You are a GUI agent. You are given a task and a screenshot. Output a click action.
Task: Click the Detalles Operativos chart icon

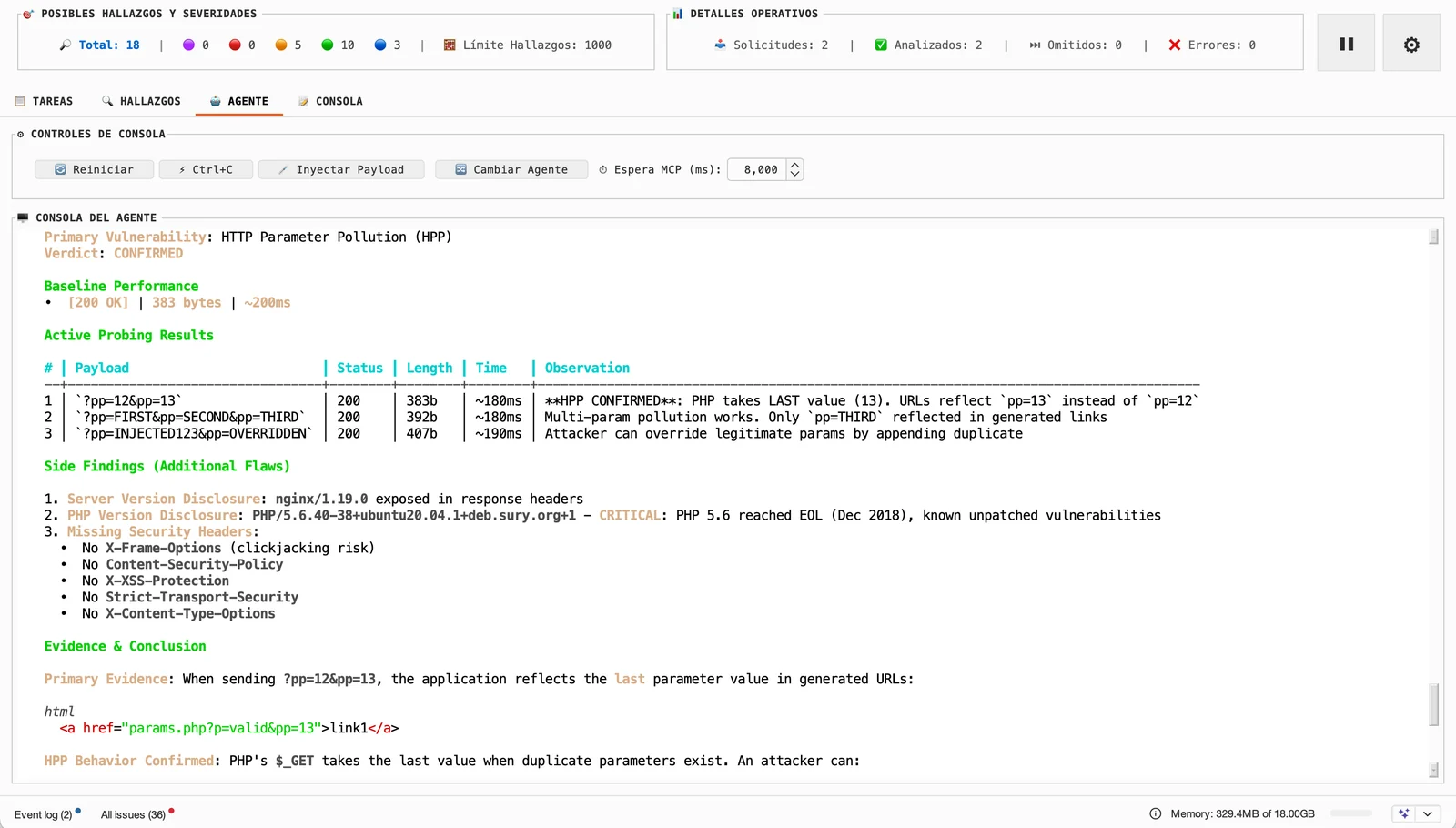pos(678,14)
